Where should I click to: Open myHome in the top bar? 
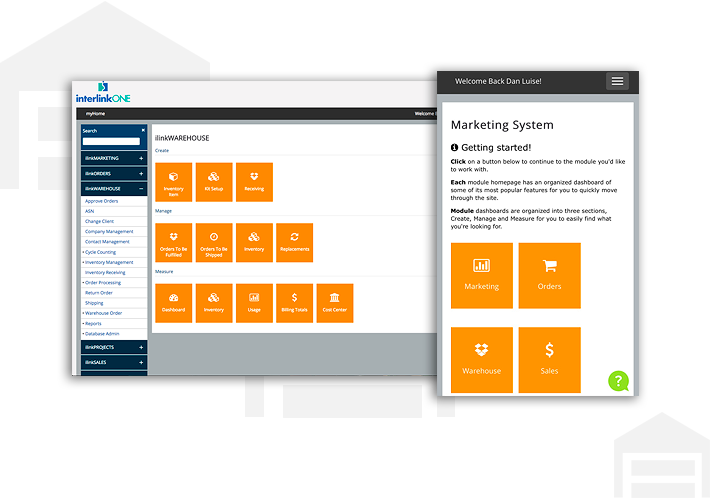point(95,114)
